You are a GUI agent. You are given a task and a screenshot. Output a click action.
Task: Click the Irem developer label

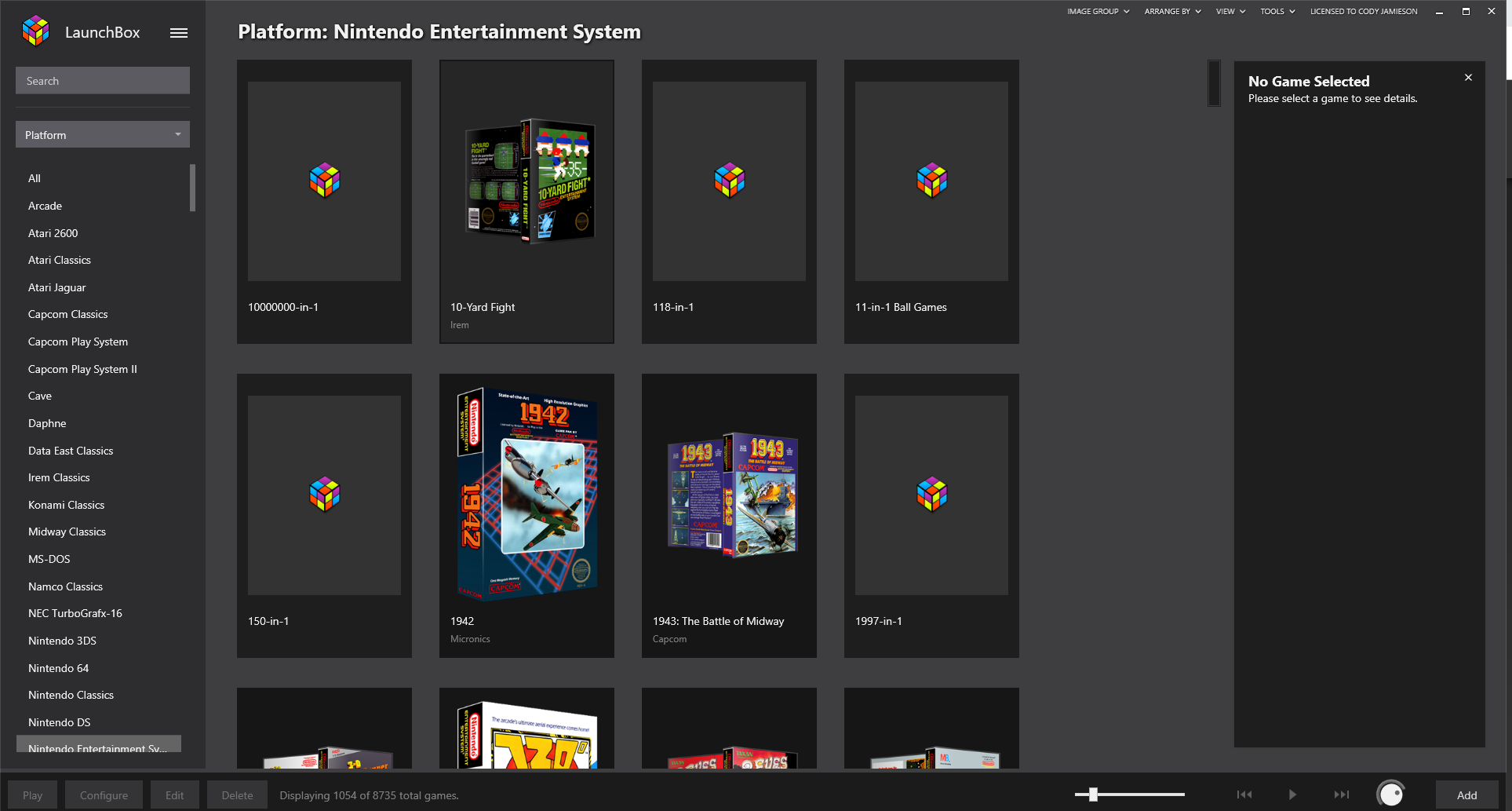pyautogui.click(x=460, y=325)
